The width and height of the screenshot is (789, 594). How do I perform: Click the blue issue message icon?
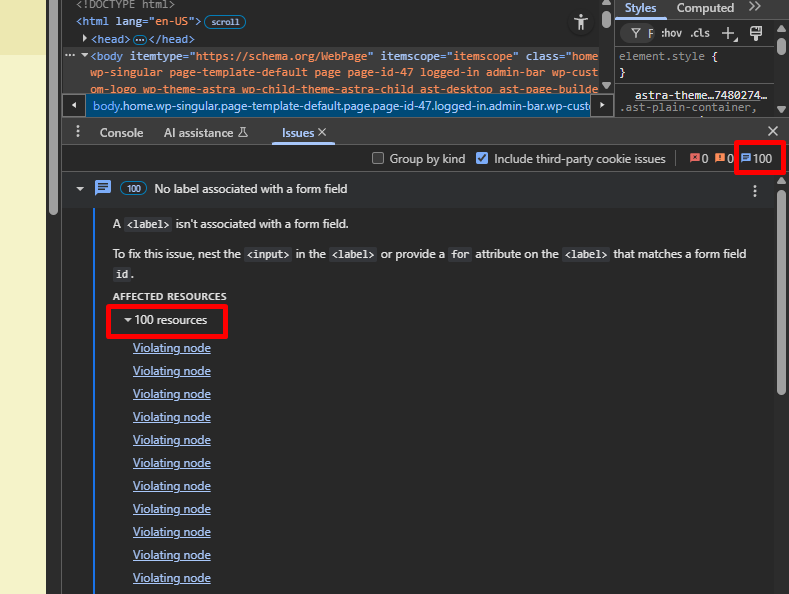(x=103, y=188)
